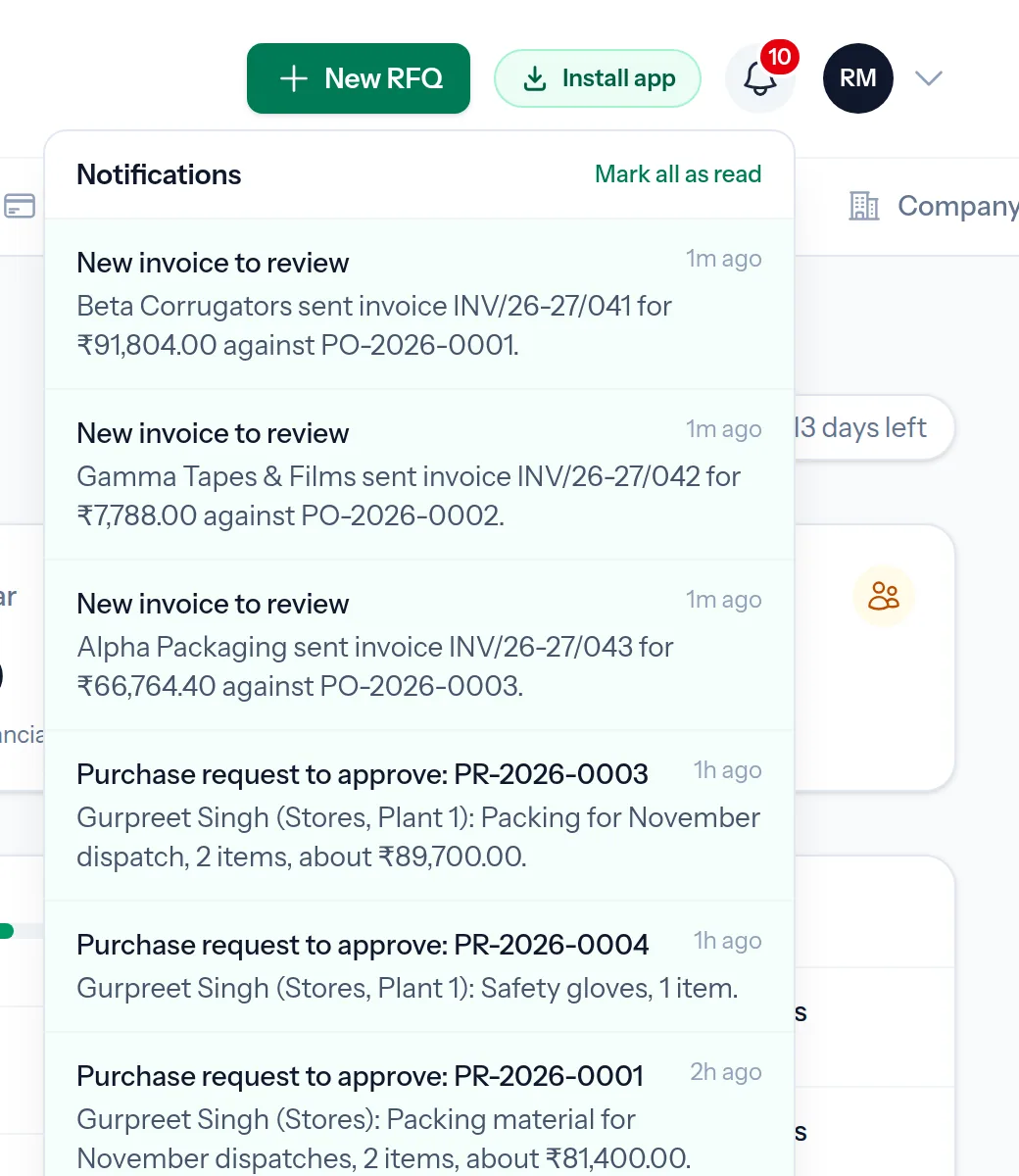Click the Install app button

pos(598,78)
